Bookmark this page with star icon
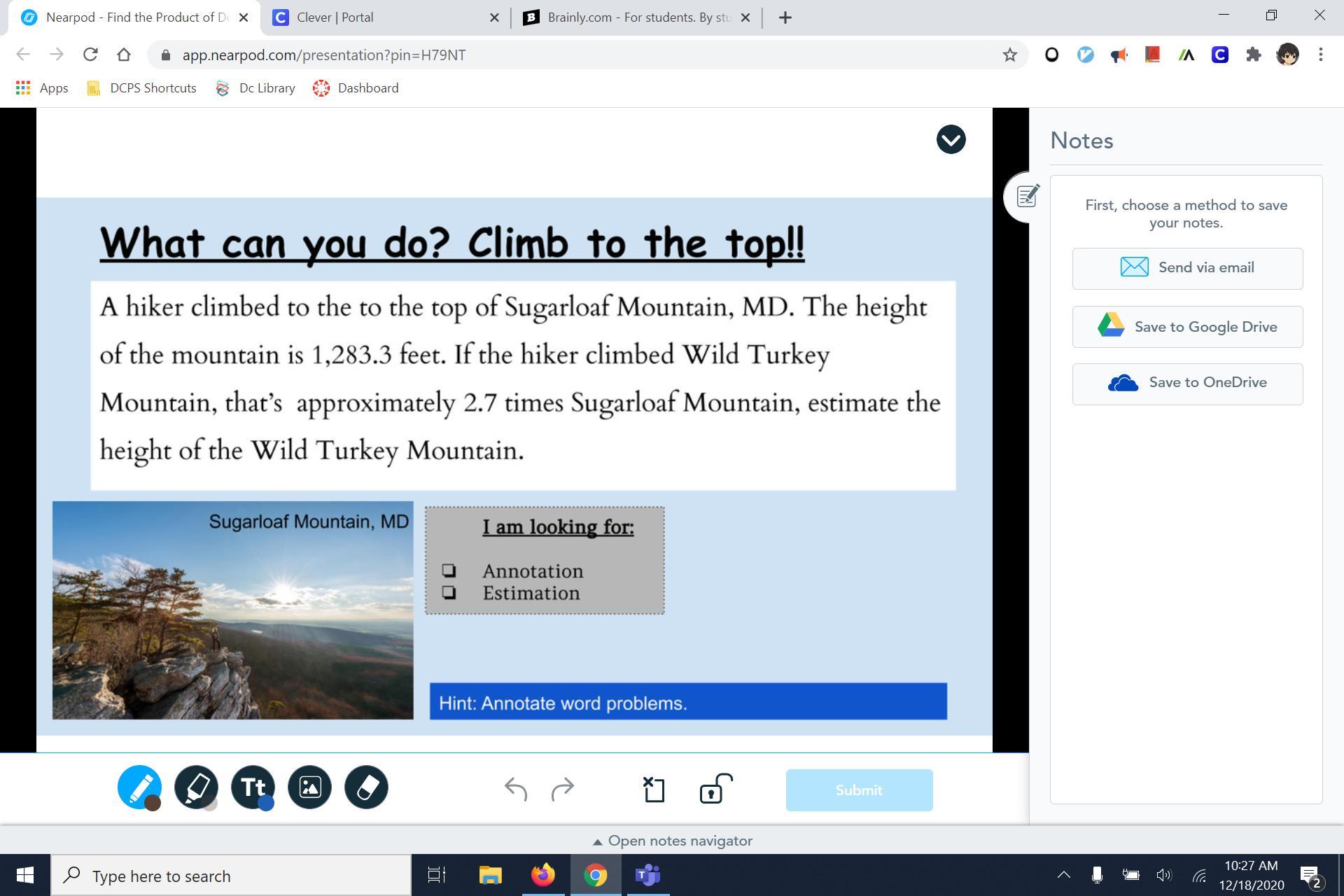This screenshot has height=896, width=1344. pos(1009,55)
